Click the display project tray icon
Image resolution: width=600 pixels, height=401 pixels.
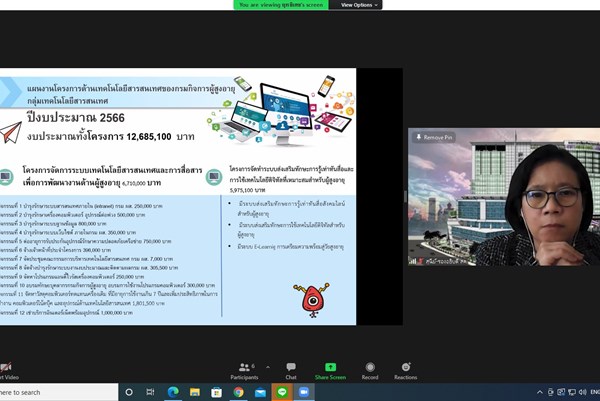click(561, 392)
